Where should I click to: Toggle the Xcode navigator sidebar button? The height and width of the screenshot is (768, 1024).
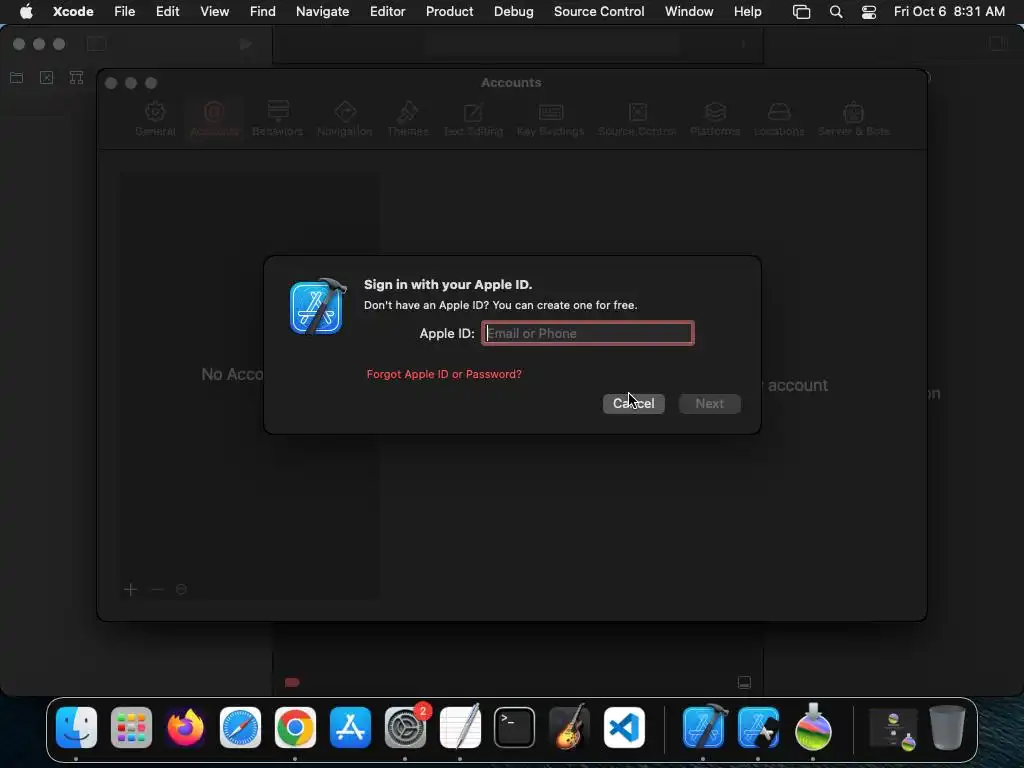click(x=97, y=44)
